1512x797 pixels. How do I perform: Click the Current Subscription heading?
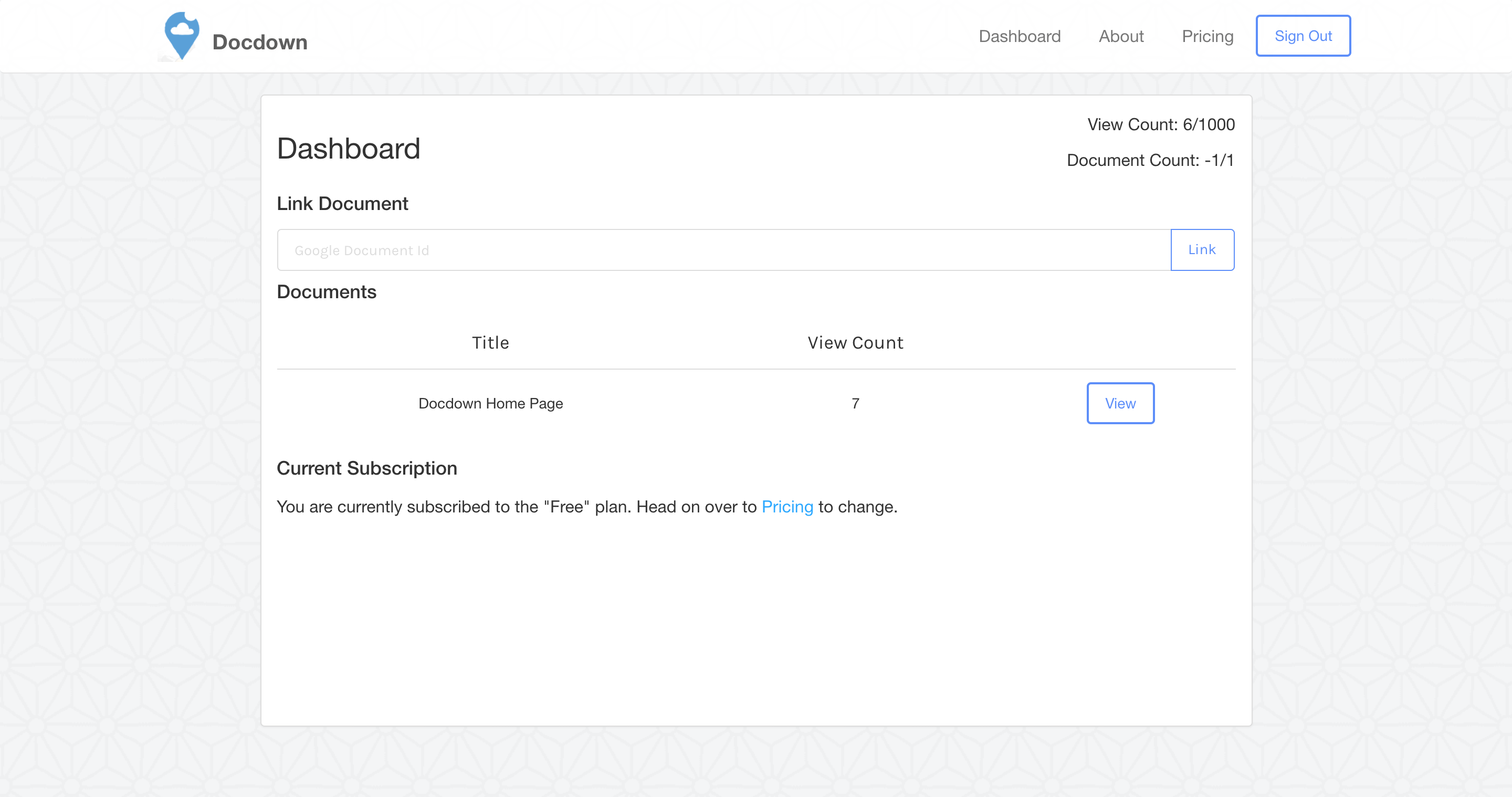(x=366, y=468)
